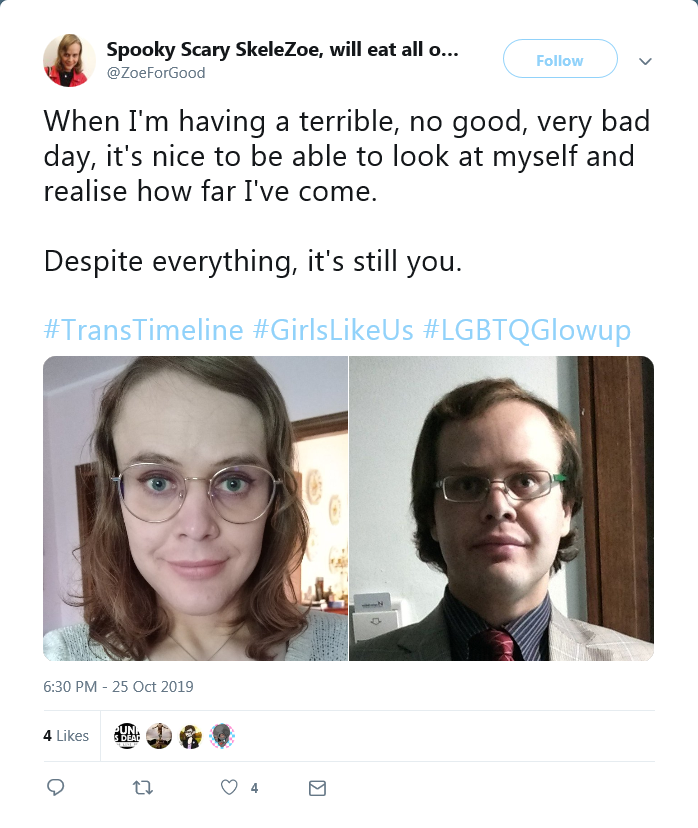The image size is (698, 828).
Task: Open the #LGBTQGlowup hashtag
Action: (x=526, y=330)
